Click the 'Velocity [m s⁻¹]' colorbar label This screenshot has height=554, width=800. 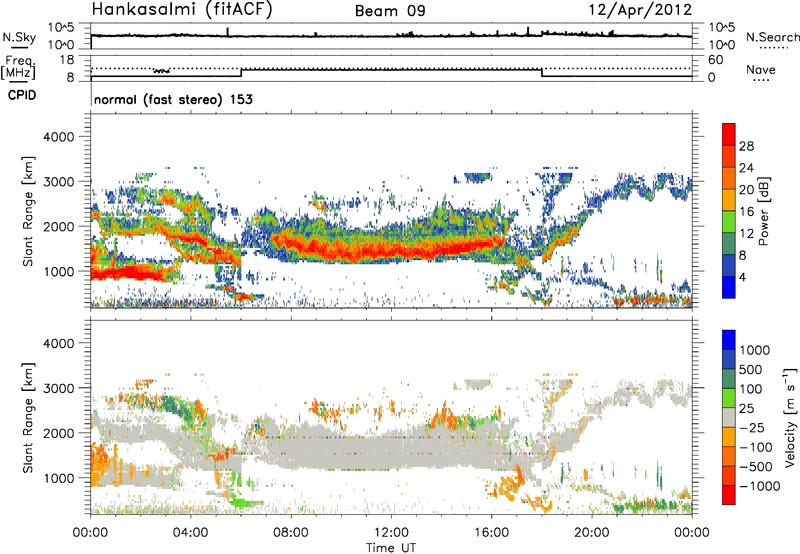coord(790,418)
